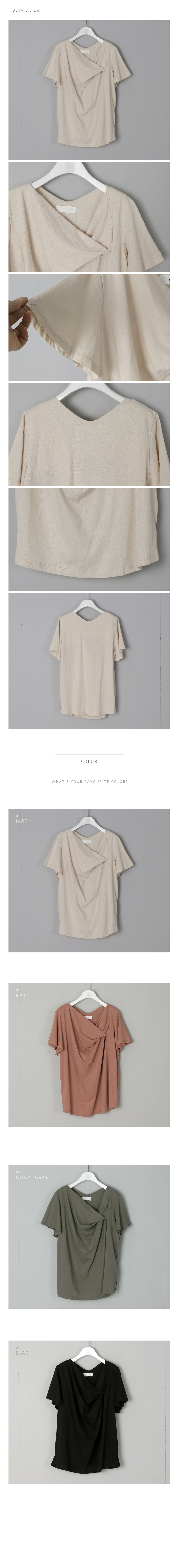Screen dimensions: 178x1568
Task: Click the COLOR boxed button
Action: 89,761
